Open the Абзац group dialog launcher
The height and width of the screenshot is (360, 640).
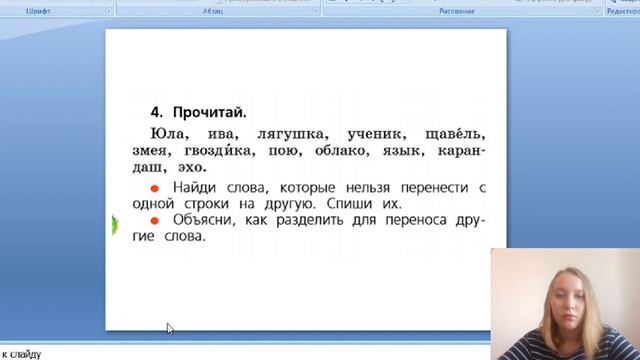(316, 11)
